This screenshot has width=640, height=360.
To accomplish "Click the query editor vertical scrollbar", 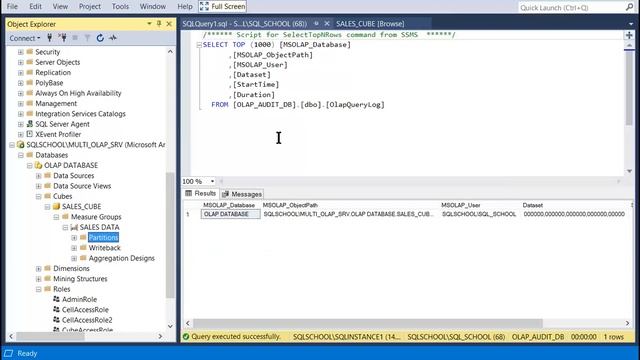I will point(629,88).
